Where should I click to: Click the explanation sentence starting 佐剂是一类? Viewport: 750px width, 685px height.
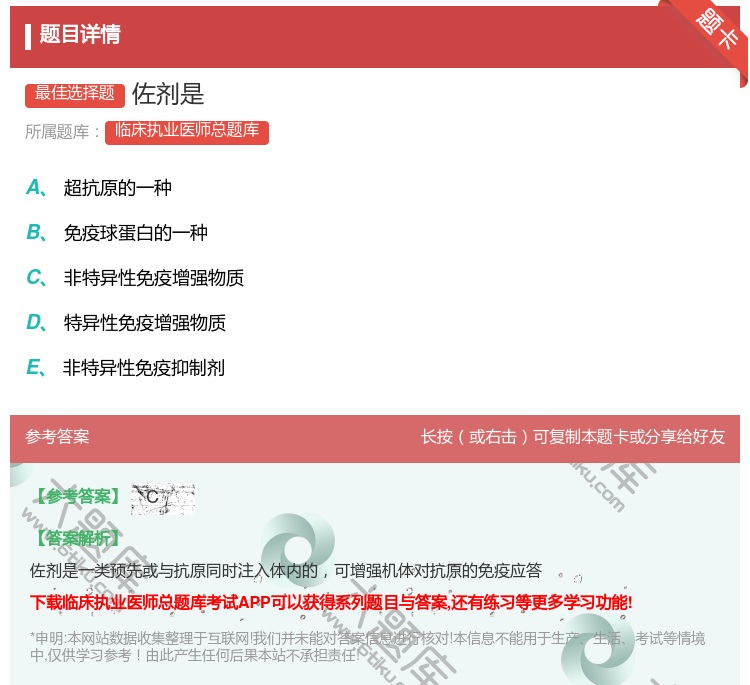click(286, 570)
